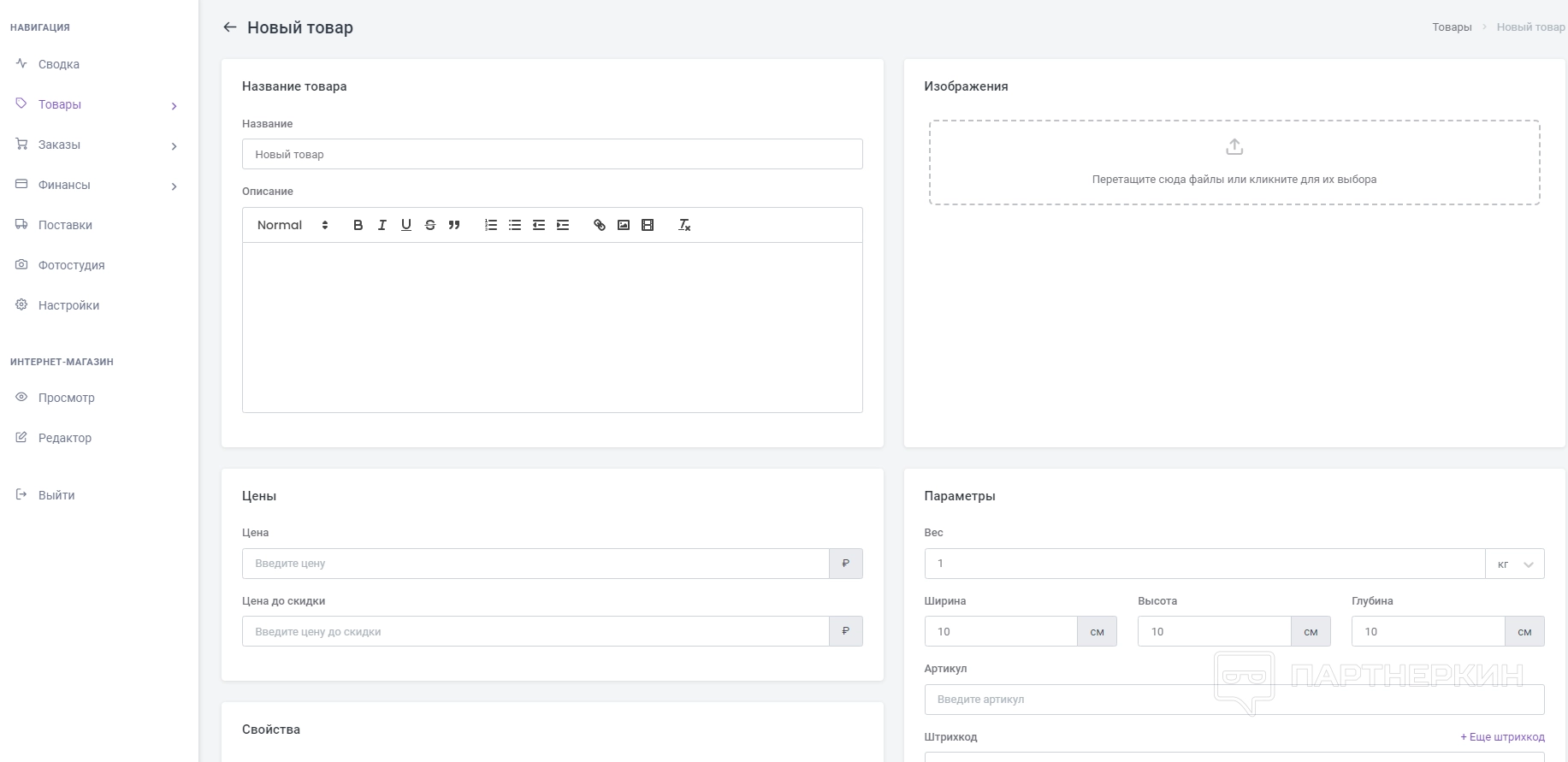The width and height of the screenshot is (1568, 762).
Task: Clear text formatting in description editor
Action: coord(683,225)
